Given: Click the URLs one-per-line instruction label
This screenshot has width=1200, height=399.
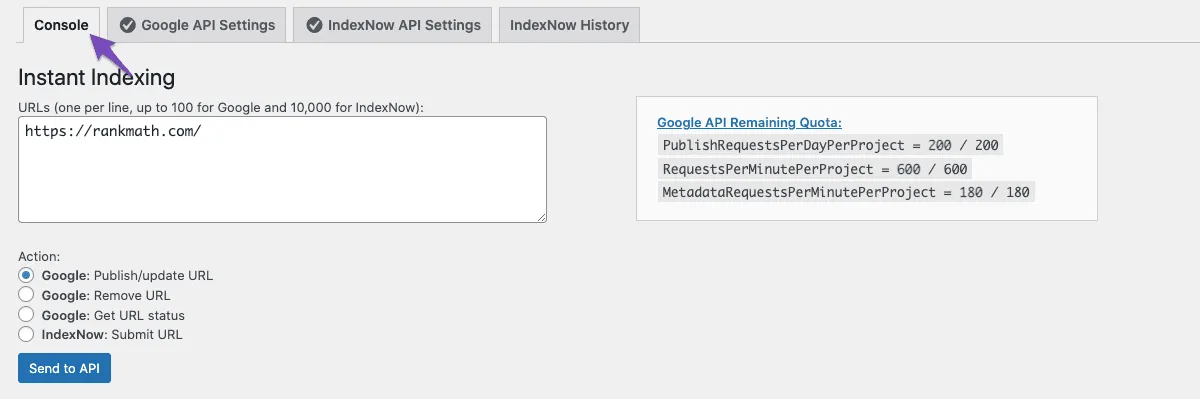Looking at the screenshot, I should [x=221, y=107].
